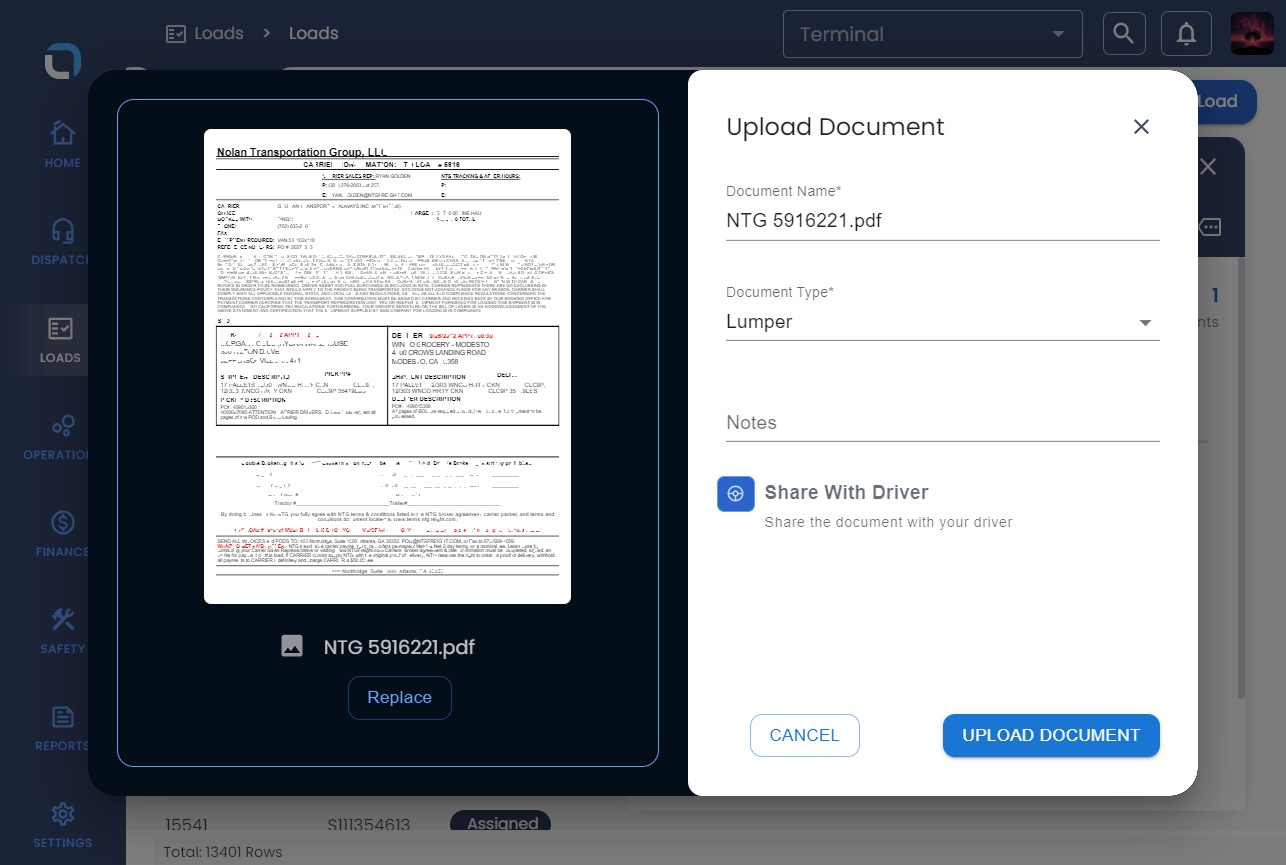Open the notifications bell
The width and height of the screenshot is (1286, 865).
click(x=1186, y=34)
